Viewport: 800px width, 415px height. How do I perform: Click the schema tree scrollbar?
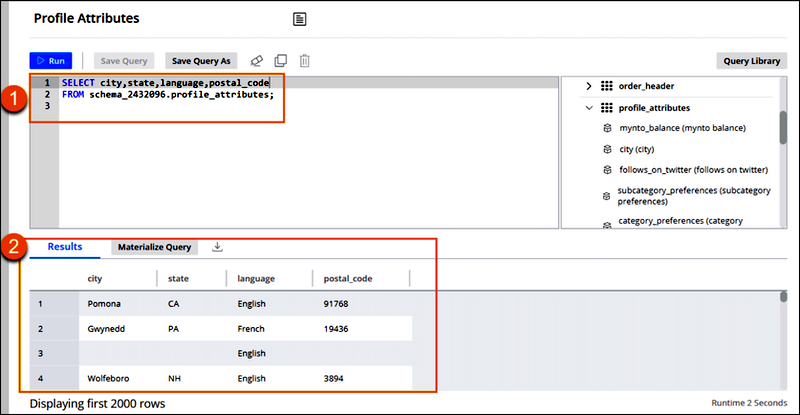tap(783, 128)
